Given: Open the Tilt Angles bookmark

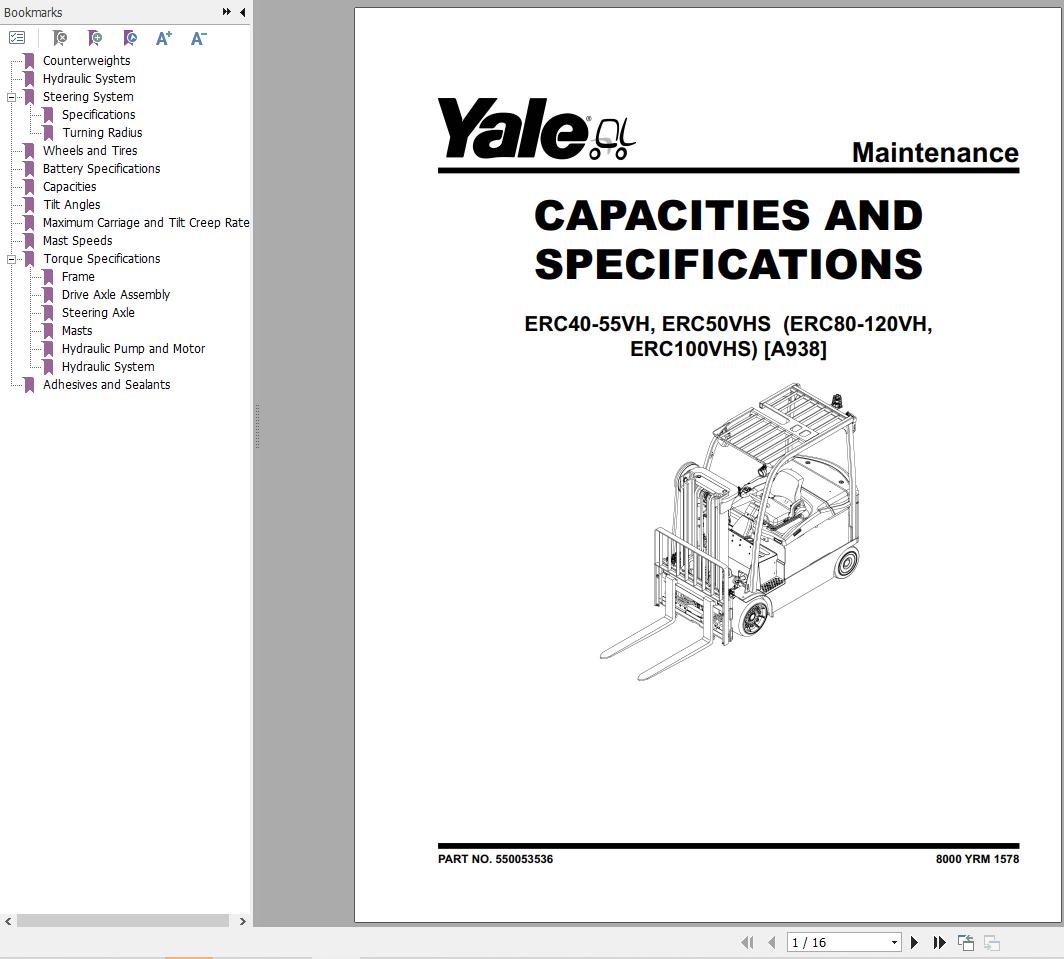Looking at the screenshot, I should click(x=71, y=204).
